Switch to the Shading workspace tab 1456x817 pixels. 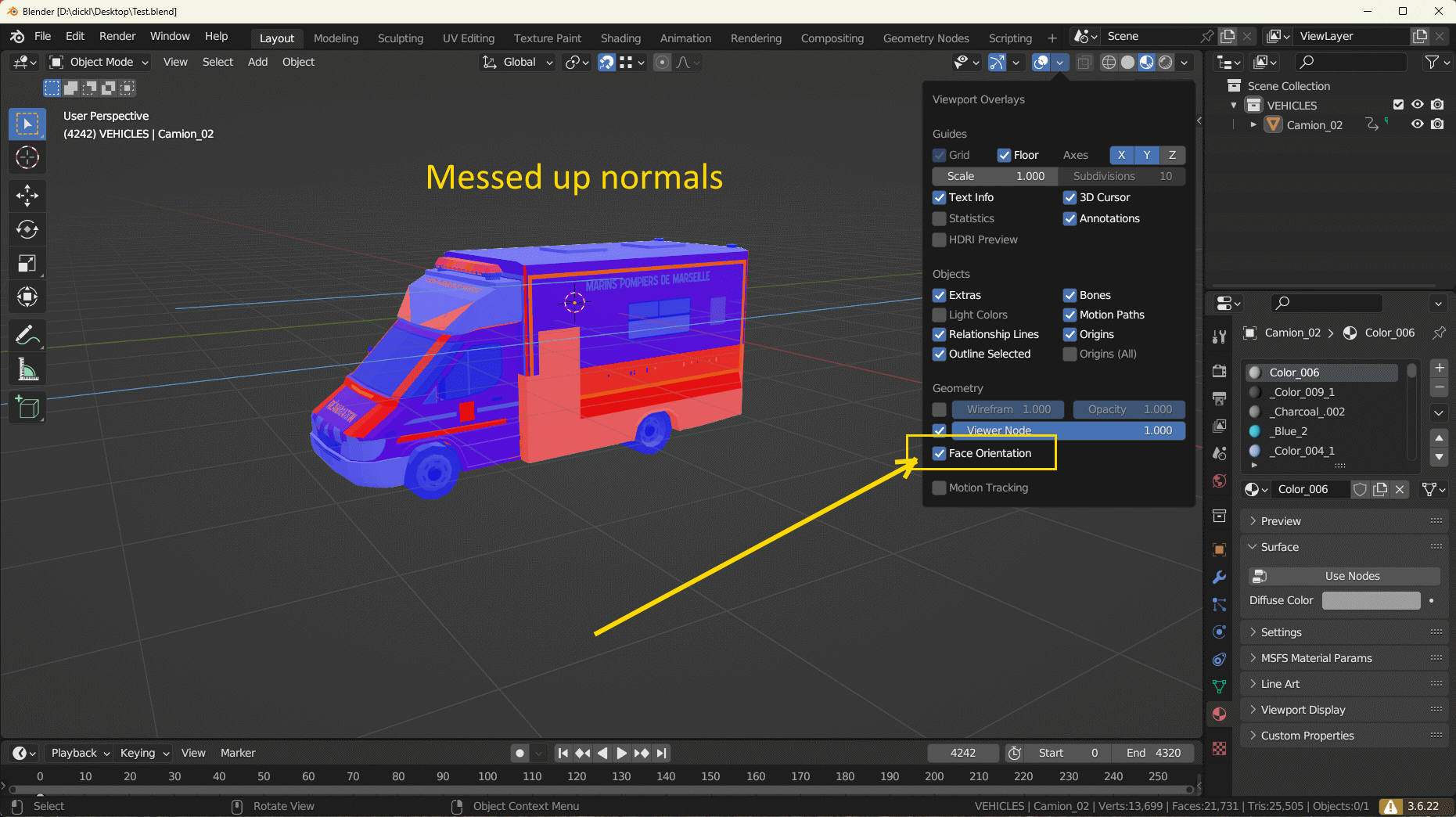620,38
